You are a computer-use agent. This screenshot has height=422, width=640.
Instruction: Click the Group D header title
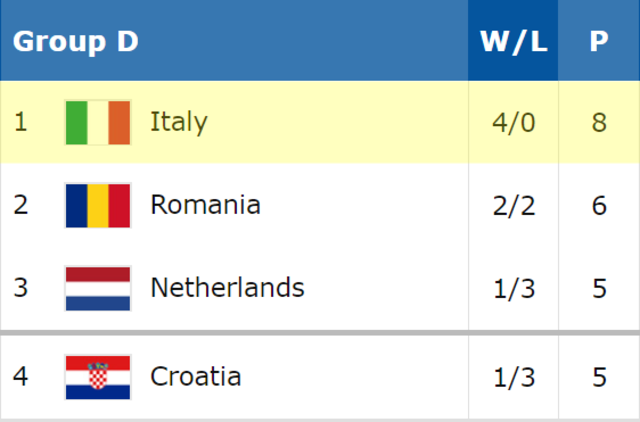[x=76, y=41]
